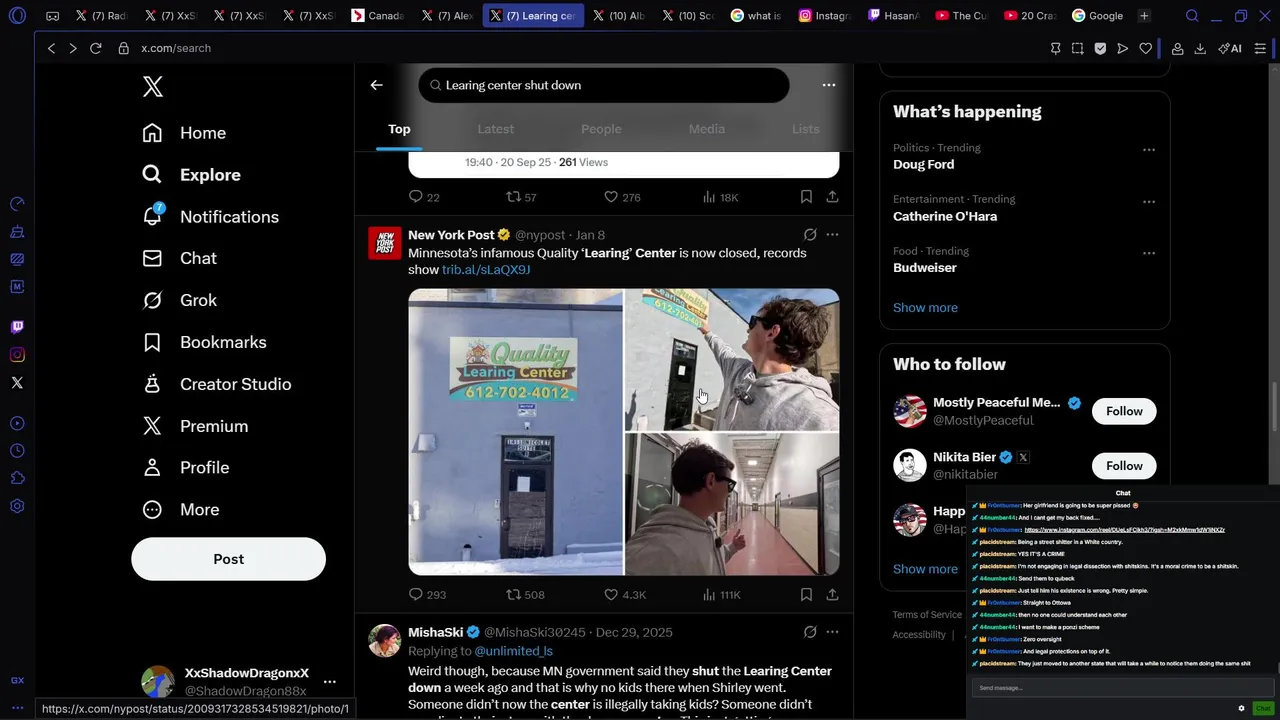Open account options for XxShadowDragonxX

(x=329, y=682)
